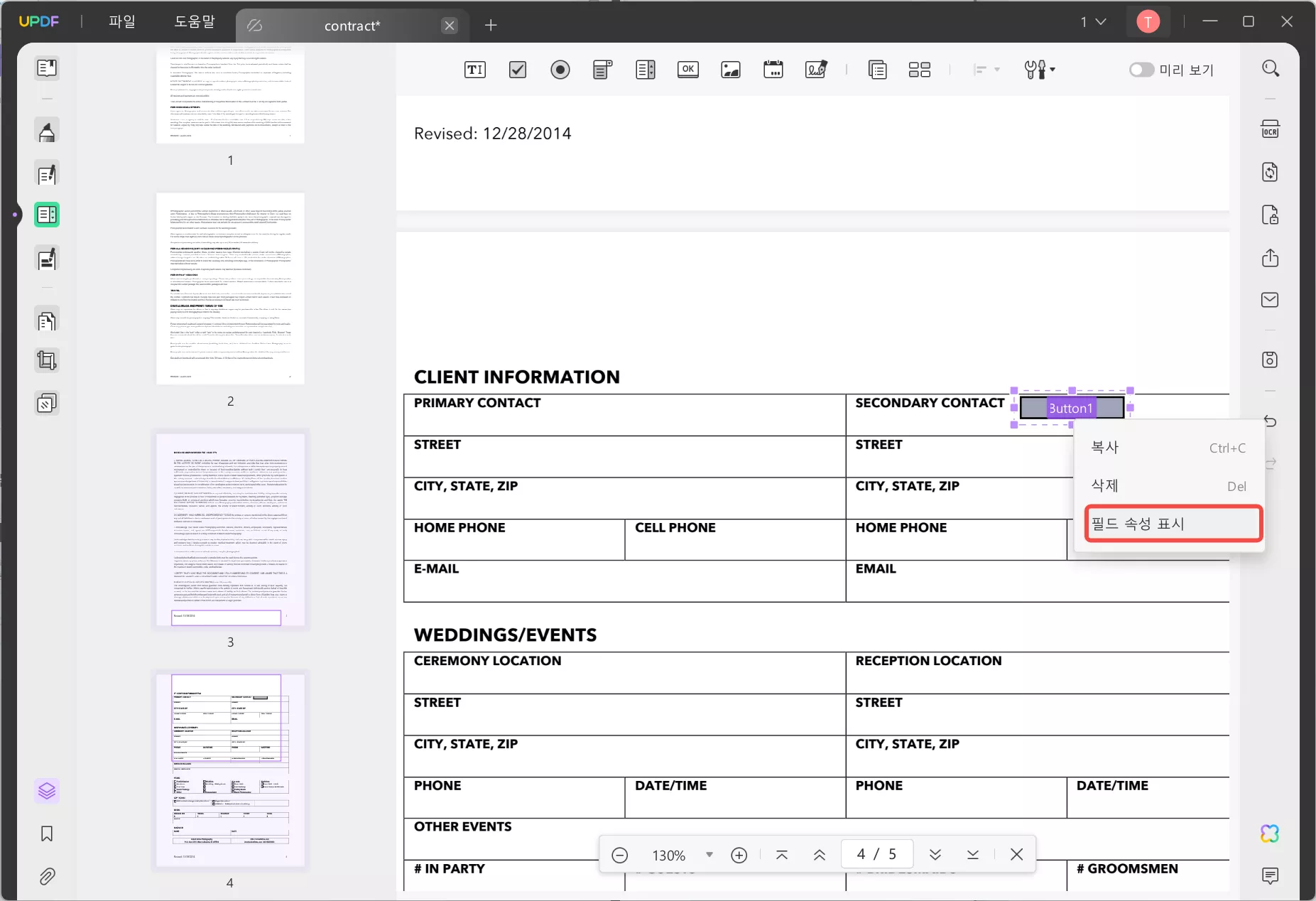Image resolution: width=1316 pixels, height=901 pixels.
Task: Select the Dropdown form field tool
Action: 602,70
